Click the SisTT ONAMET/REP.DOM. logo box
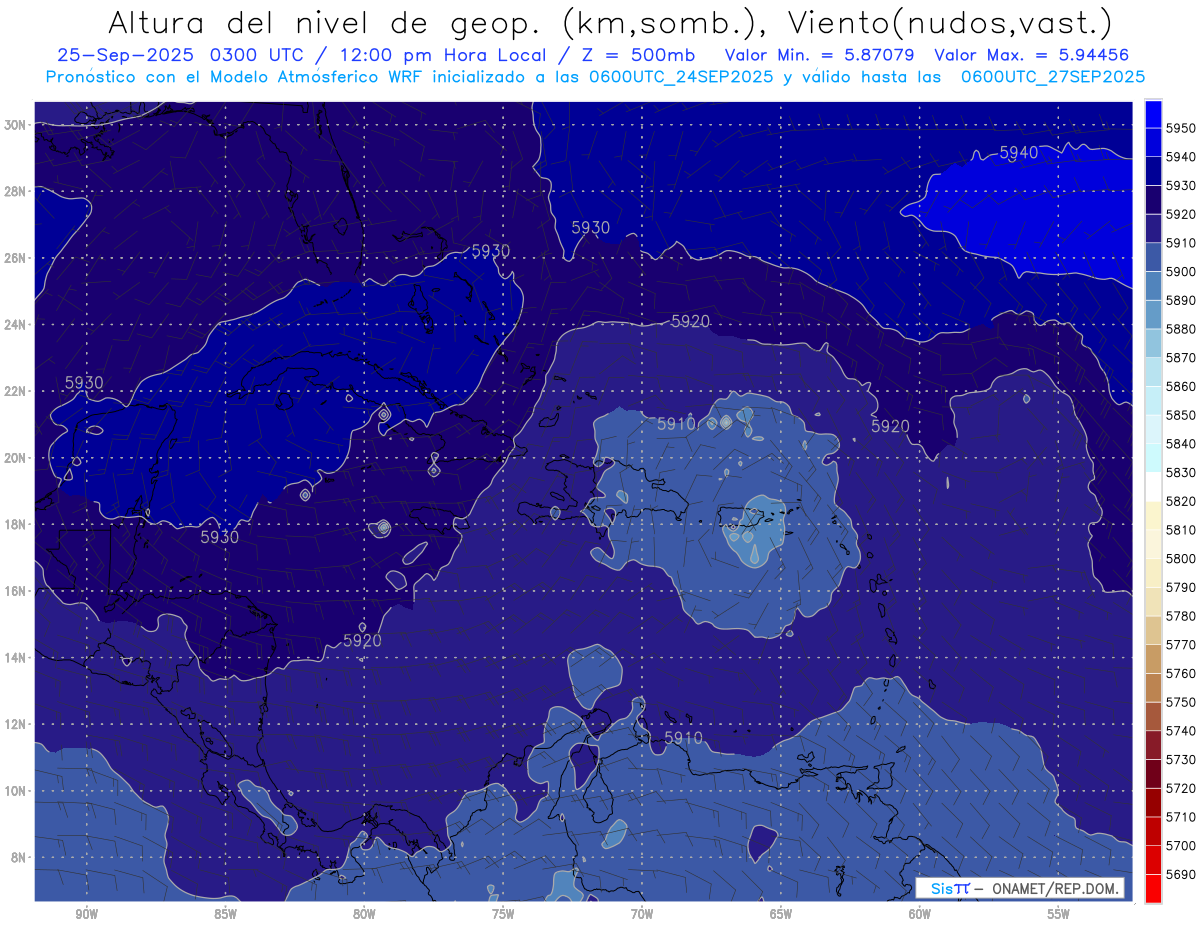This screenshot has height=927, width=1200. click(1019, 888)
